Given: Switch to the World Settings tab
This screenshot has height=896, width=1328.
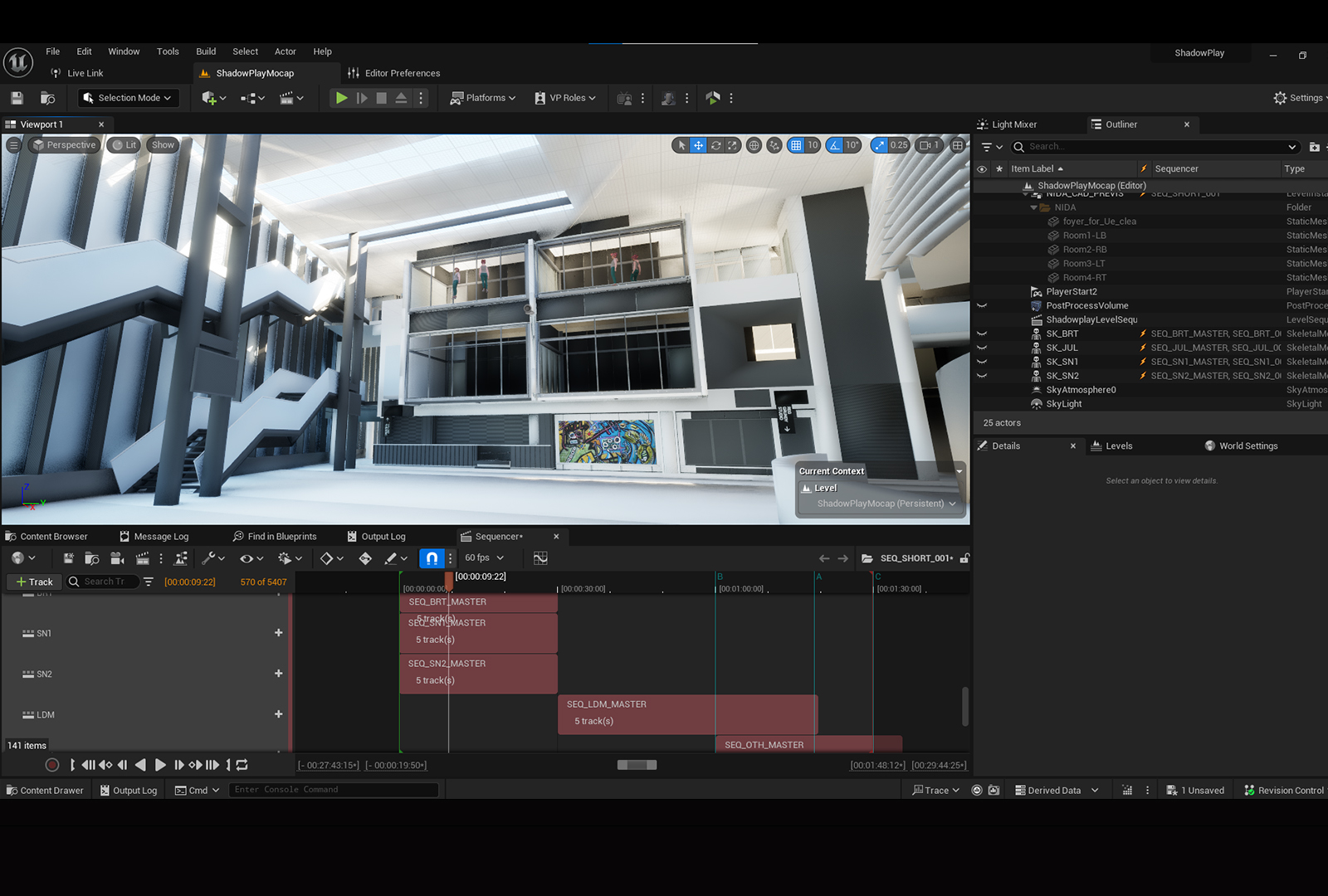Looking at the screenshot, I should [x=1241, y=446].
